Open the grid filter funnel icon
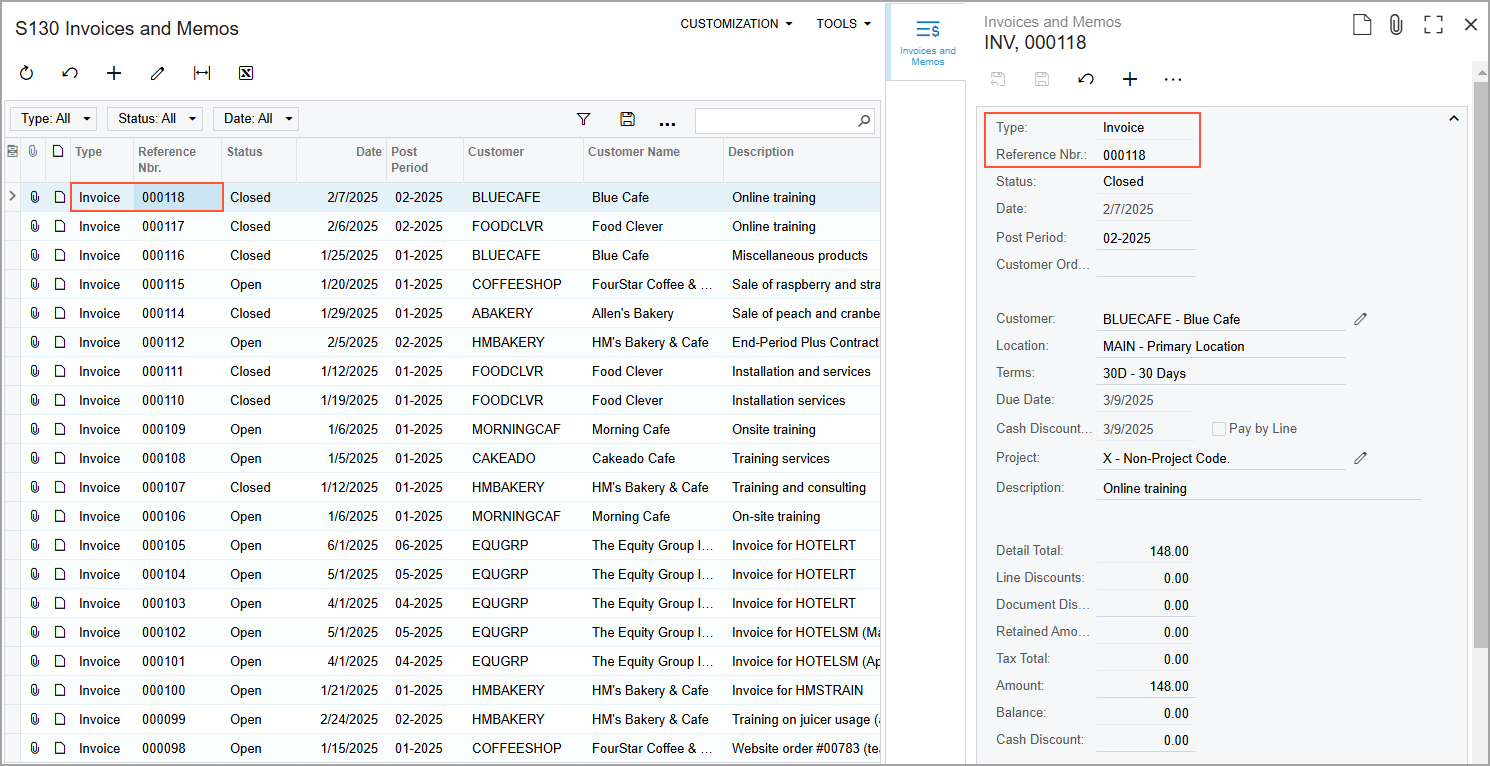This screenshot has width=1490, height=766. 584,119
